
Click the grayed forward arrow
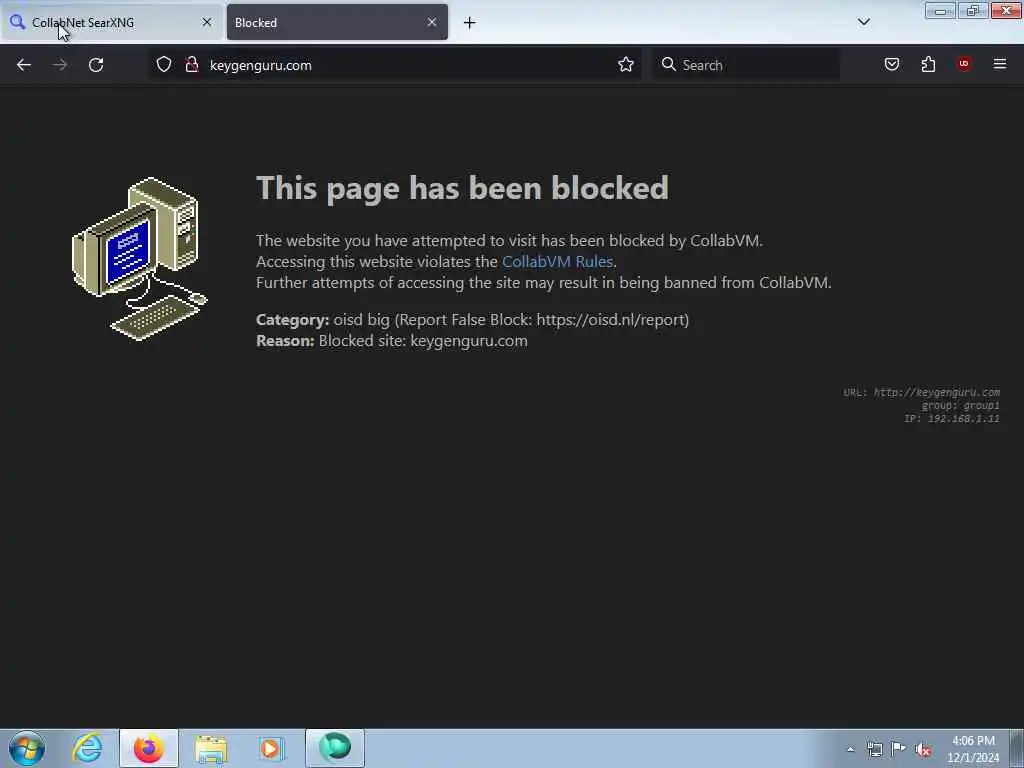tap(60, 65)
